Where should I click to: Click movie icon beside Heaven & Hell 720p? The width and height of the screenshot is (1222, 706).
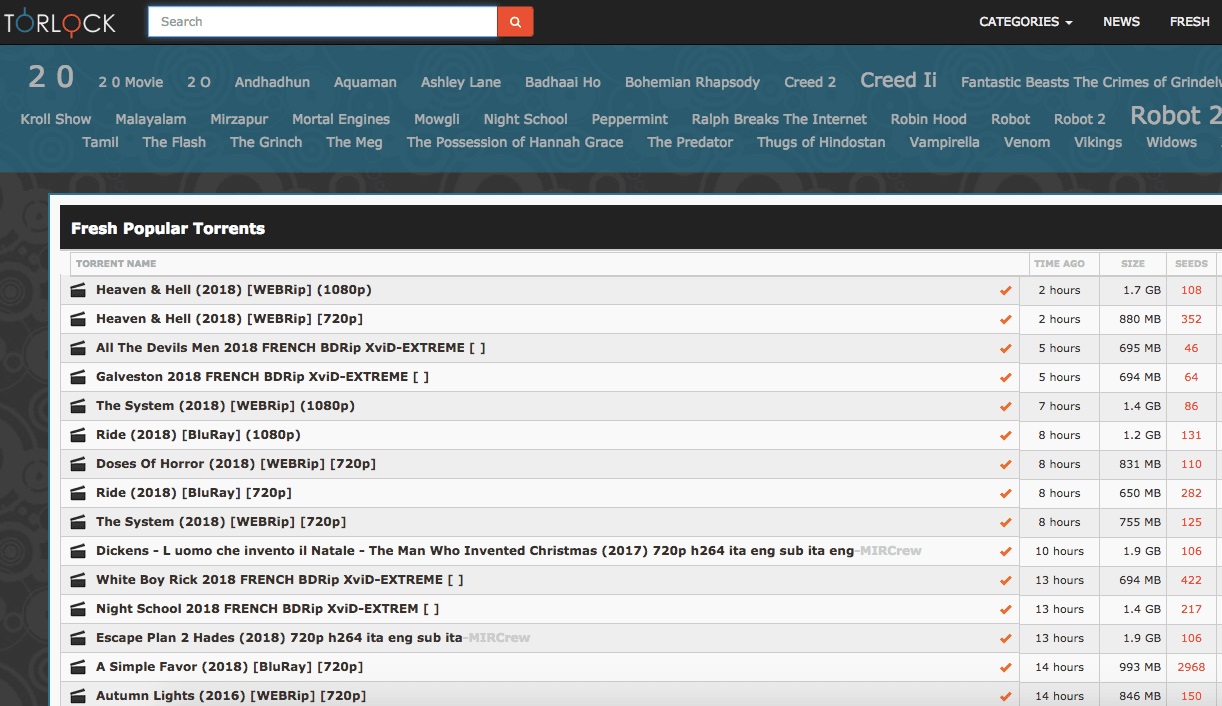tap(78, 319)
